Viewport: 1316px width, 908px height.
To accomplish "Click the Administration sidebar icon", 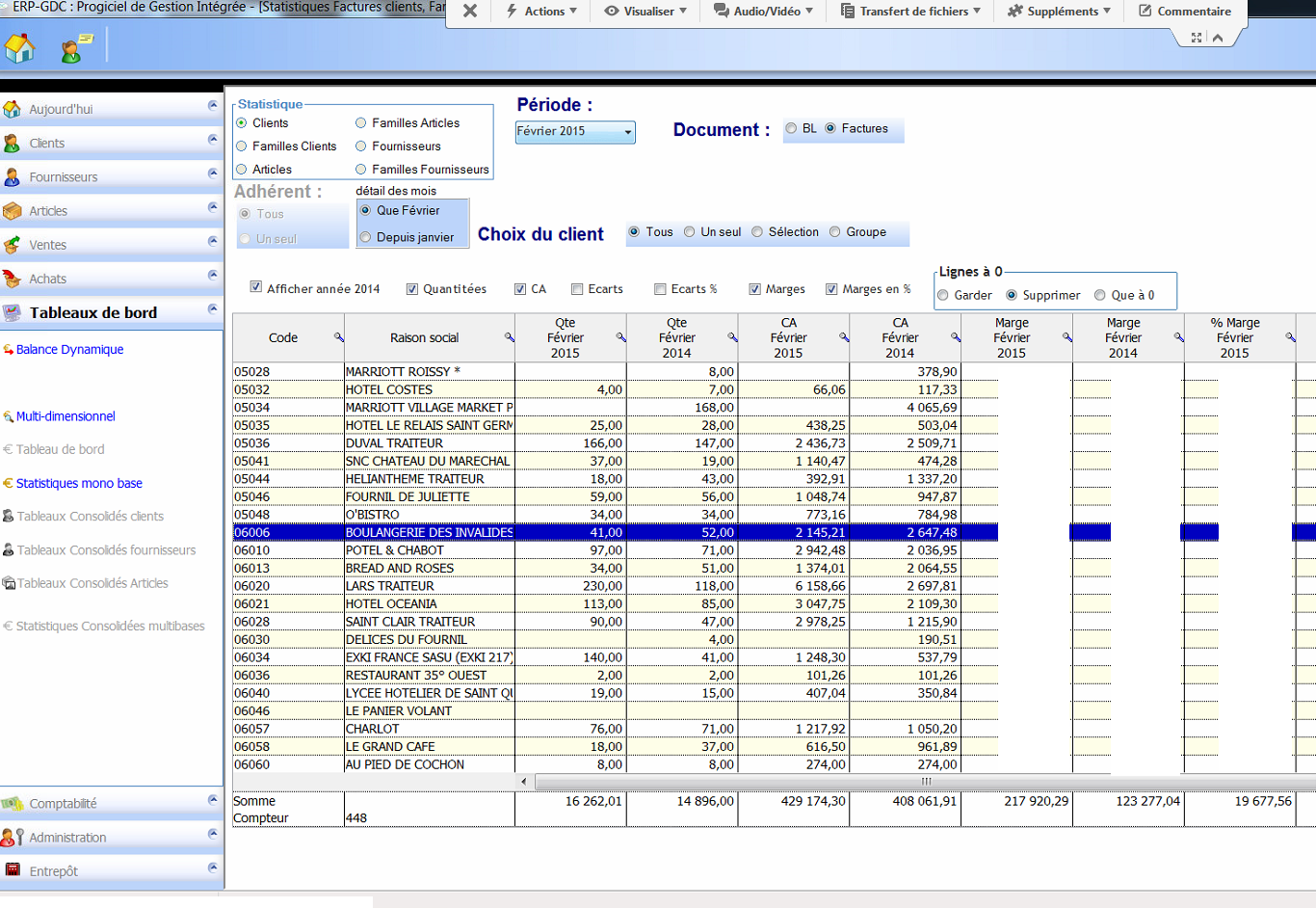I will (x=12, y=837).
